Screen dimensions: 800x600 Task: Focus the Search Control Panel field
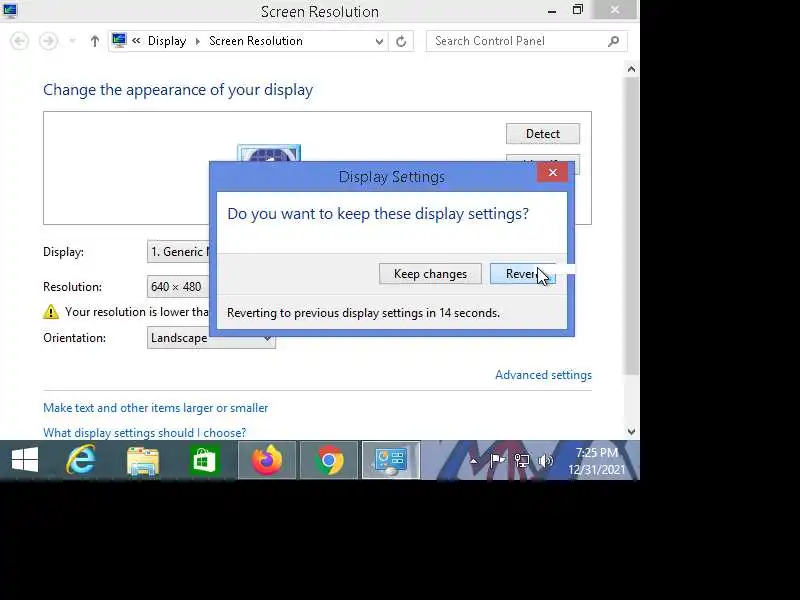tap(527, 41)
